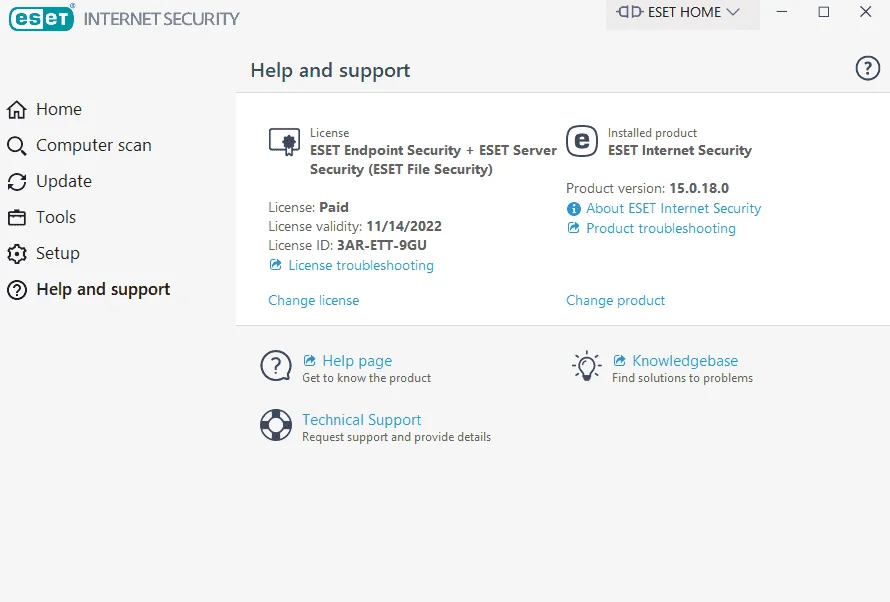
Task: Open Technical Support link
Action: tap(362, 420)
